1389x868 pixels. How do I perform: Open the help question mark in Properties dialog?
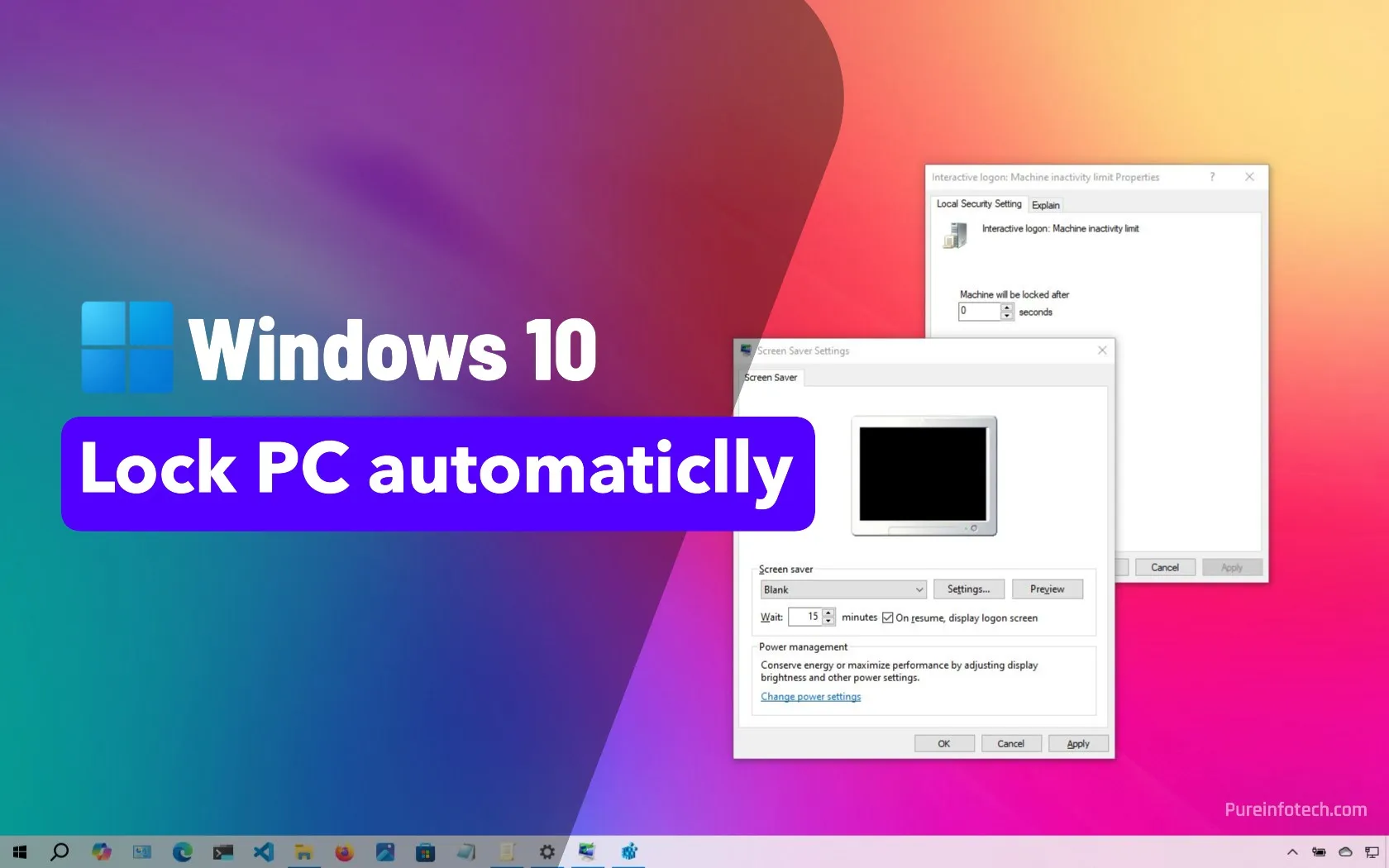click(1212, 177)
